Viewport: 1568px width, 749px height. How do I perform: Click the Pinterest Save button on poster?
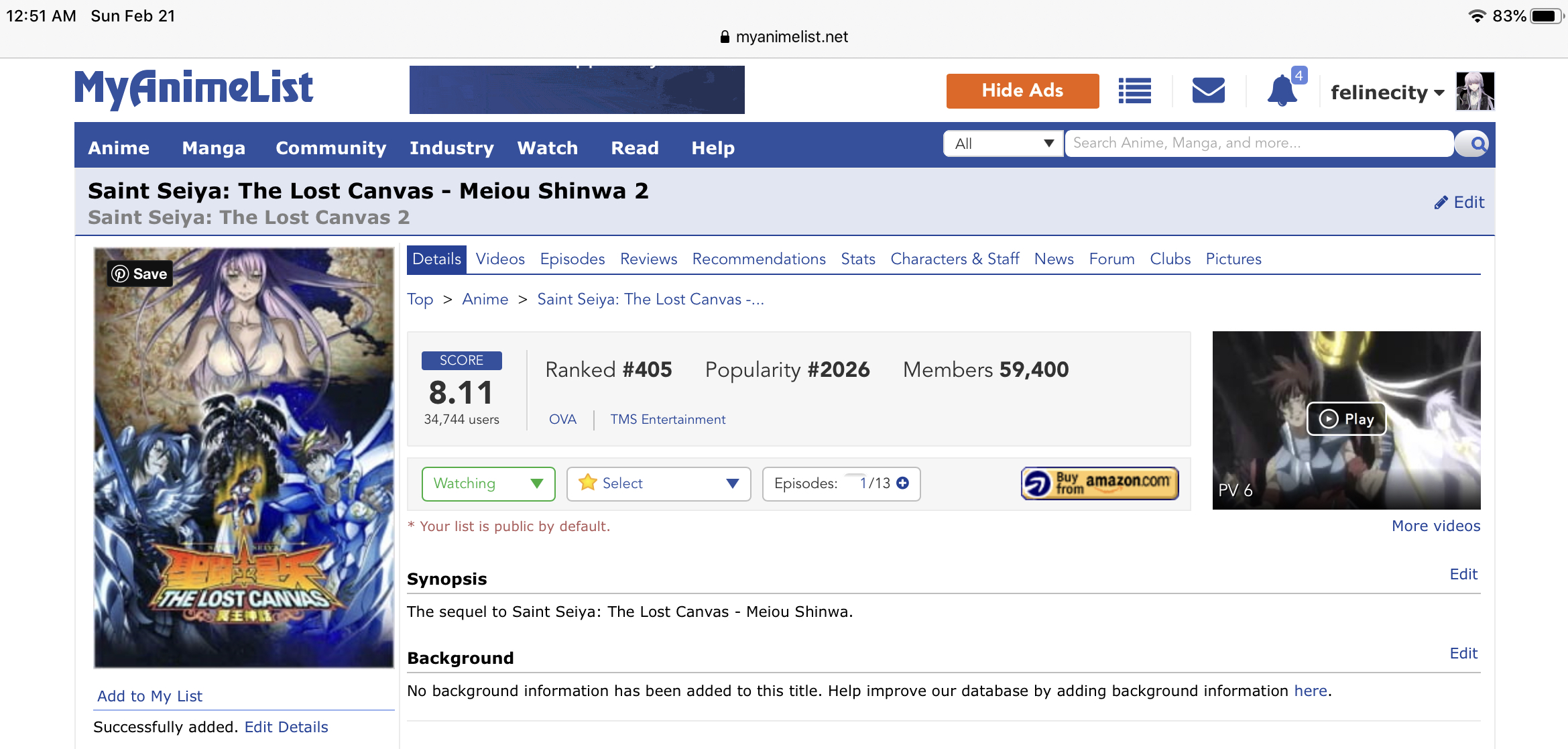click(140, 274)
